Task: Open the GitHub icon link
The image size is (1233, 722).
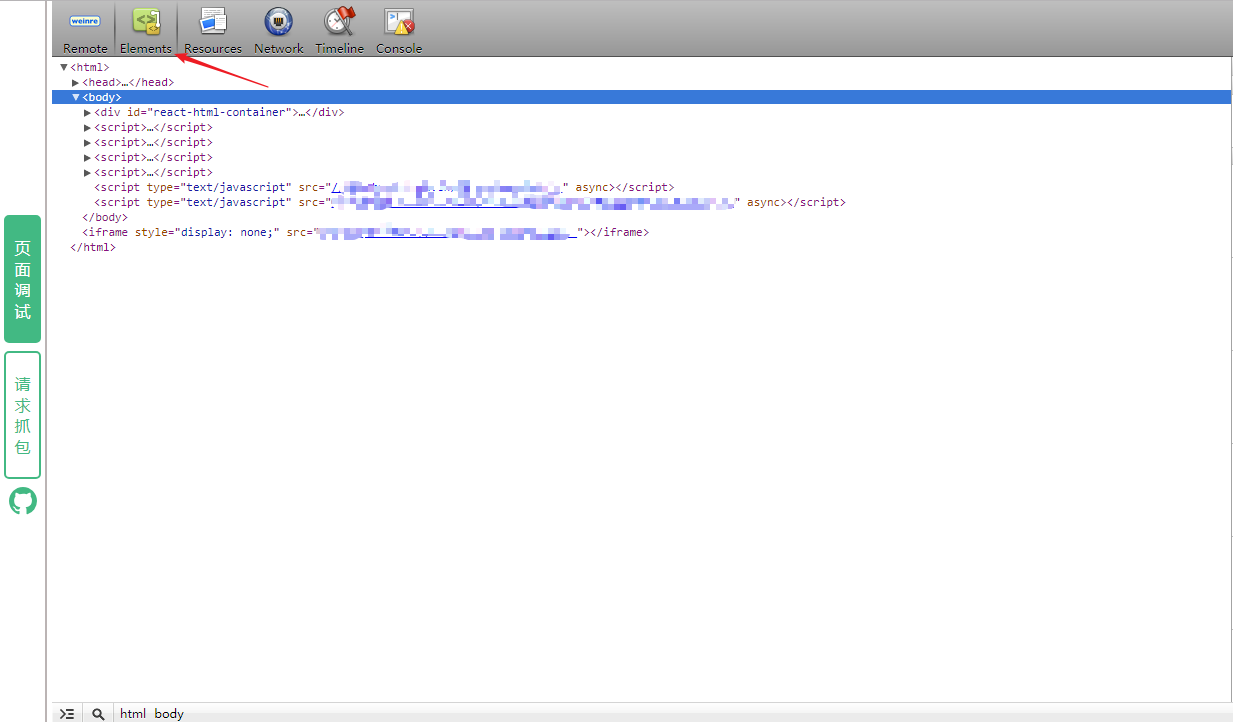Action: [23, 501]
